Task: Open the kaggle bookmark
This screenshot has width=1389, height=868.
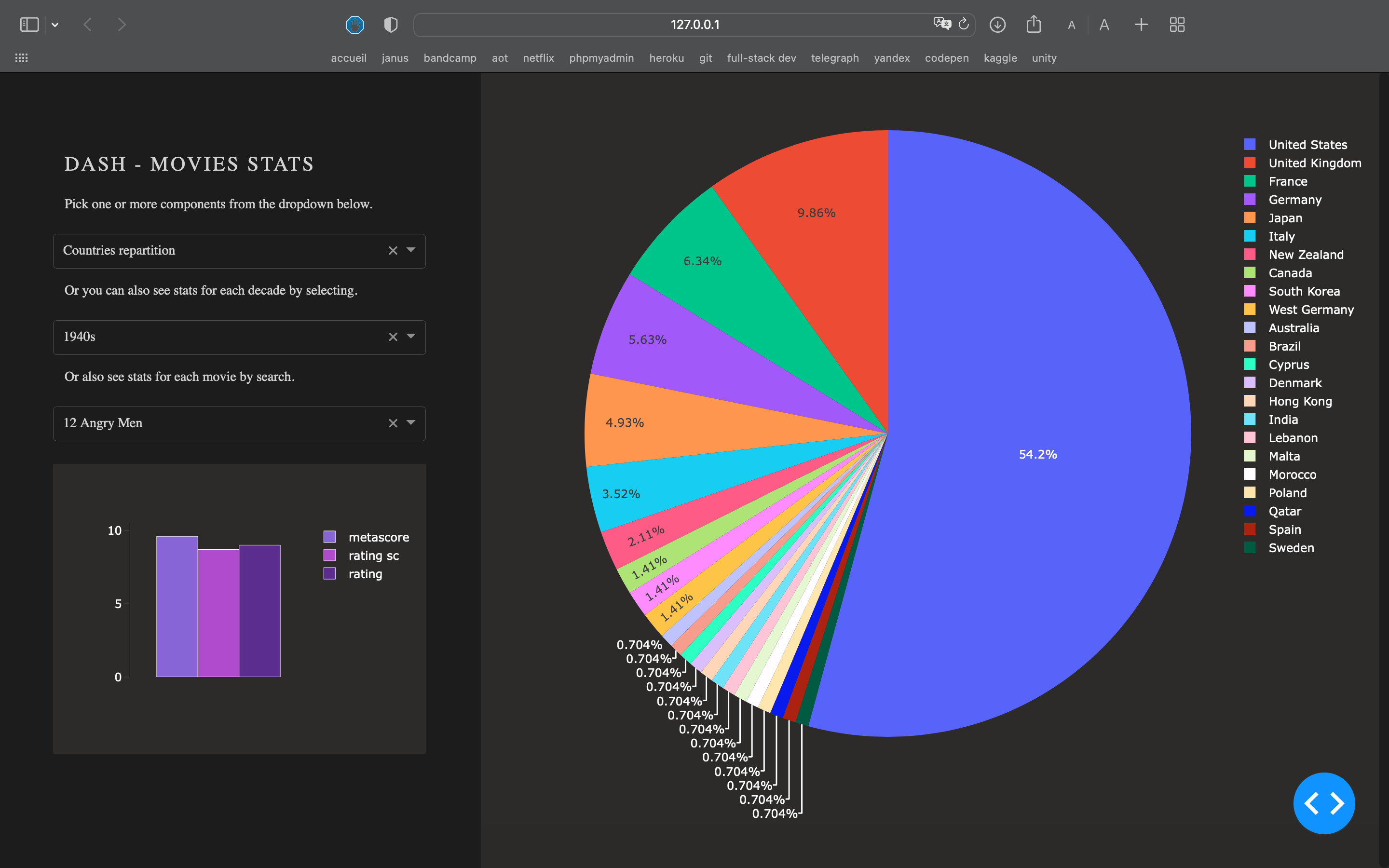Action: (1000, 58)
